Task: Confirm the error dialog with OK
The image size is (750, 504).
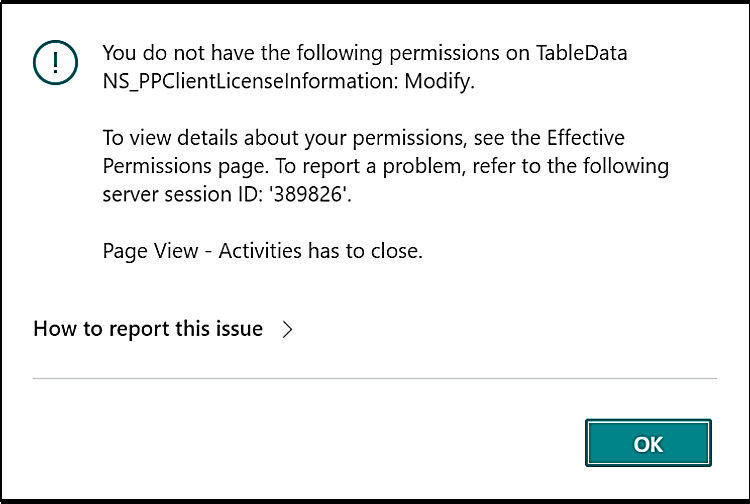Action: 648,443
